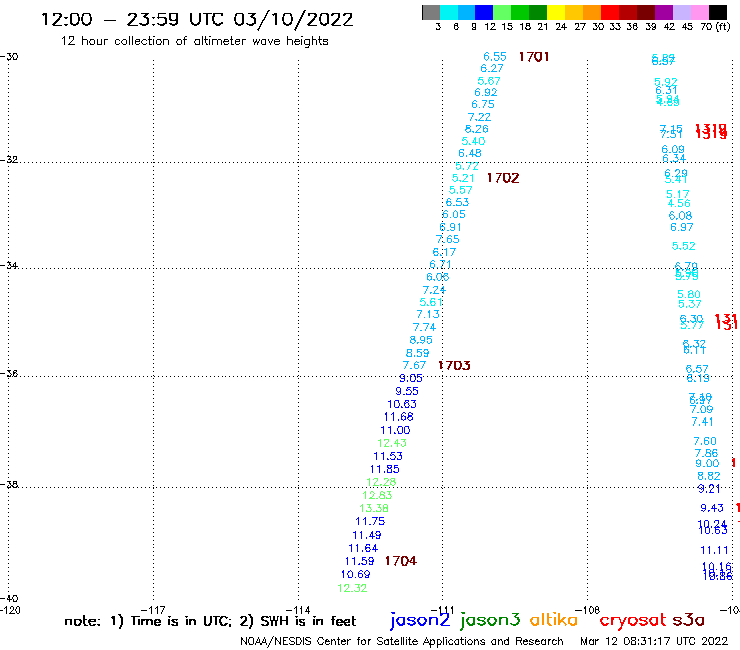Choose the cryosat satellite legend label
The image size is (740, 650).
pyautogui.click(x=633, y=620)
